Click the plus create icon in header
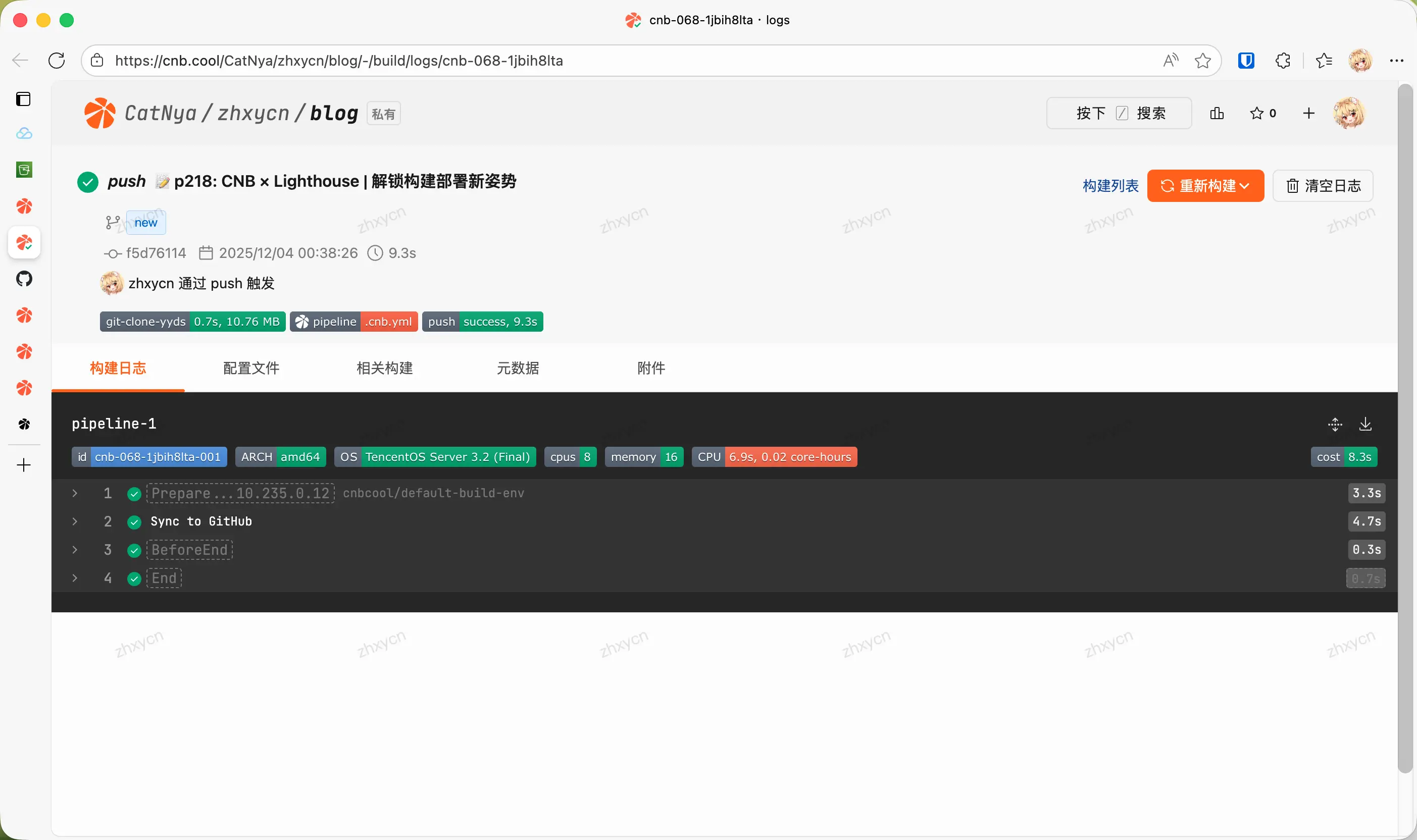Image resolution: width=1417 pixels, height=840 pixels. coord(1308,113)
